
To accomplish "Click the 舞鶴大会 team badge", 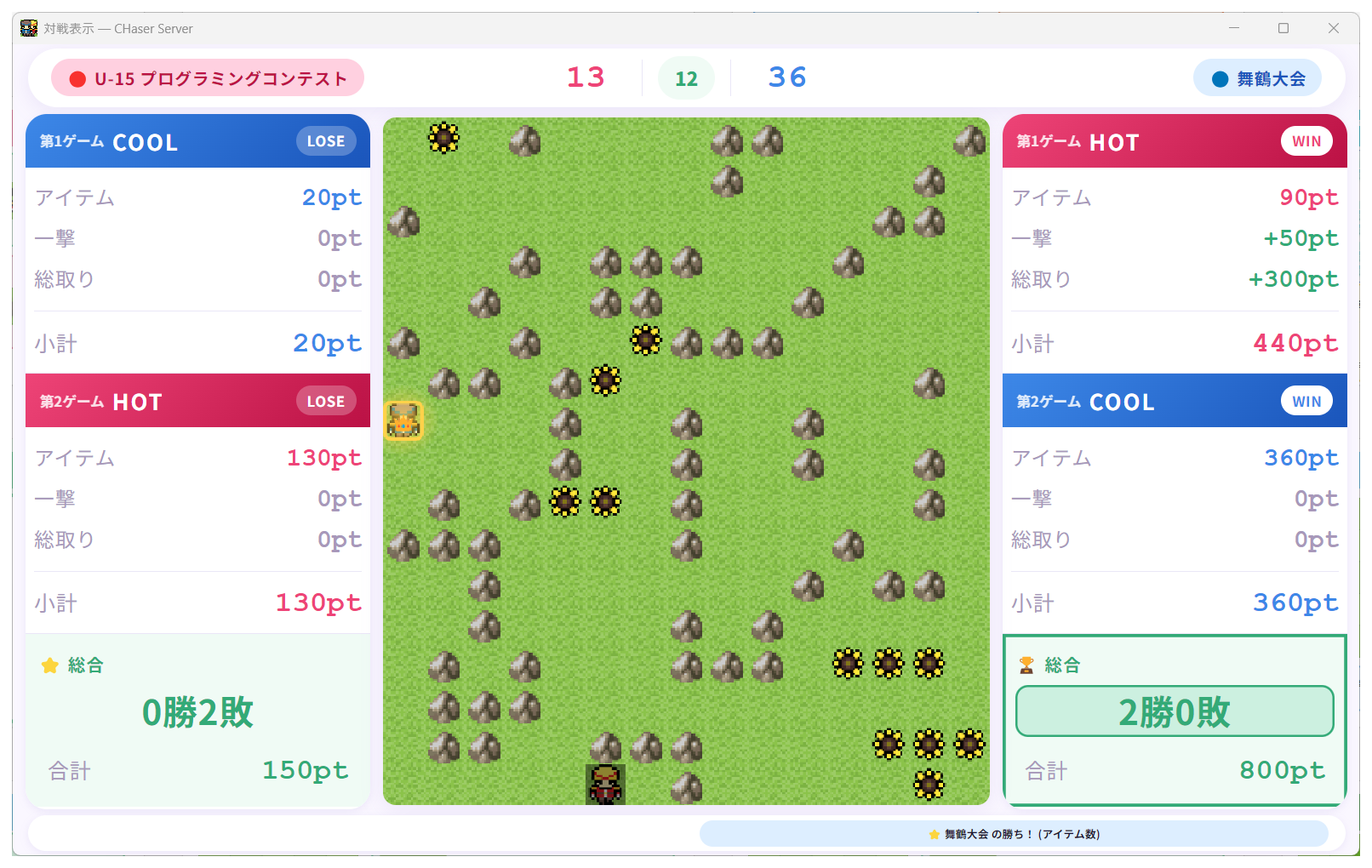I will coord(1257,78).
